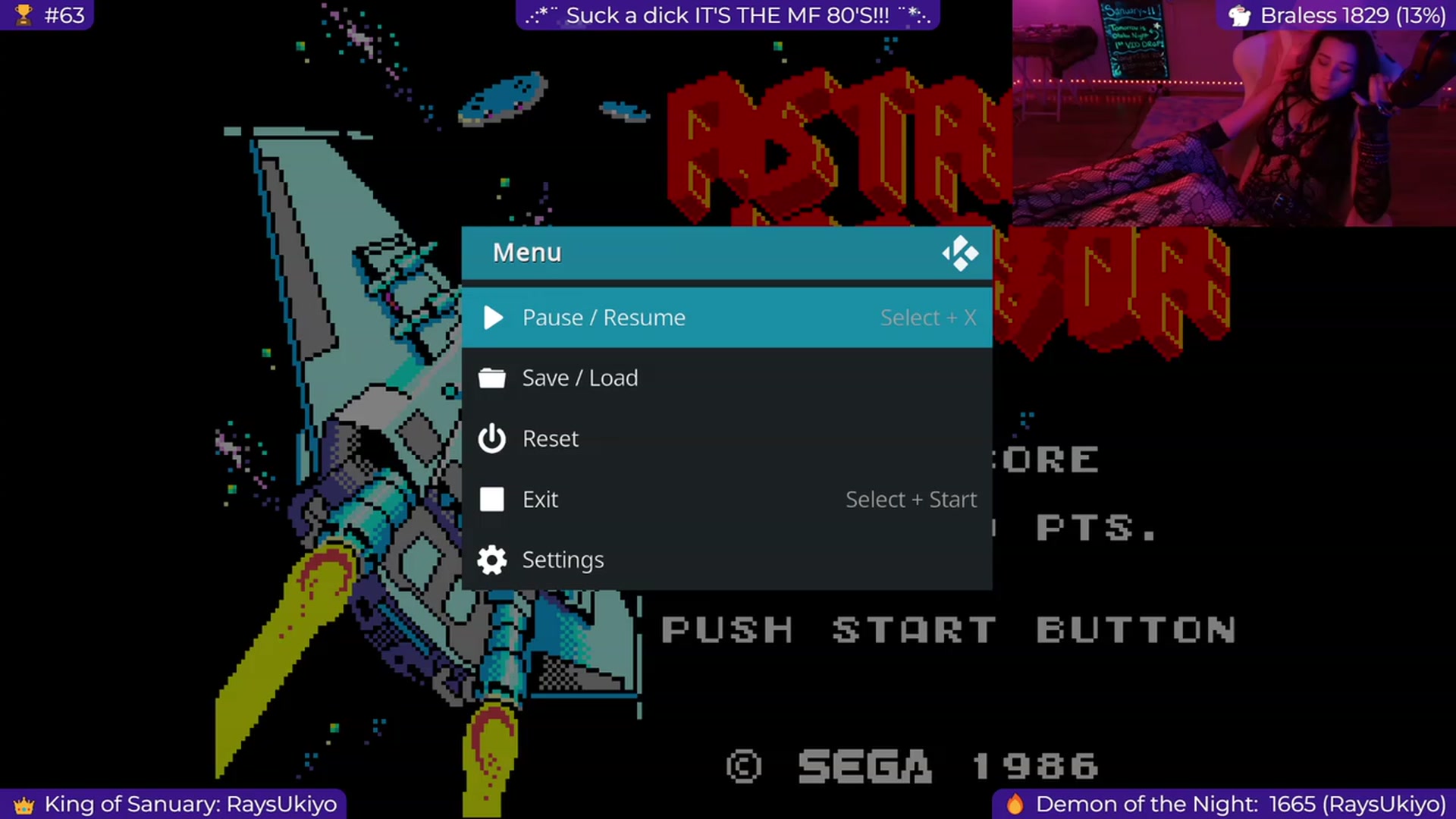Screen dimensions: 1456x819
Task: Click the Kodi logo in menu header
Action: [x=960, y=253]
